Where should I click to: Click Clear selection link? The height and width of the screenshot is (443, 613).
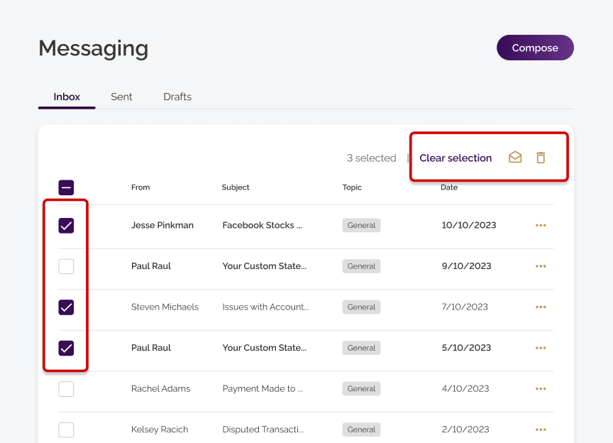(455, 158)
